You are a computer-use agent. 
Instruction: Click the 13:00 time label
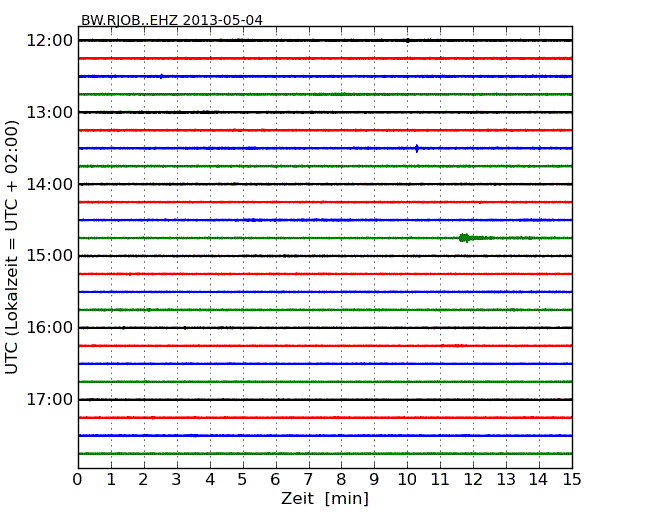[x=49, y=112]
